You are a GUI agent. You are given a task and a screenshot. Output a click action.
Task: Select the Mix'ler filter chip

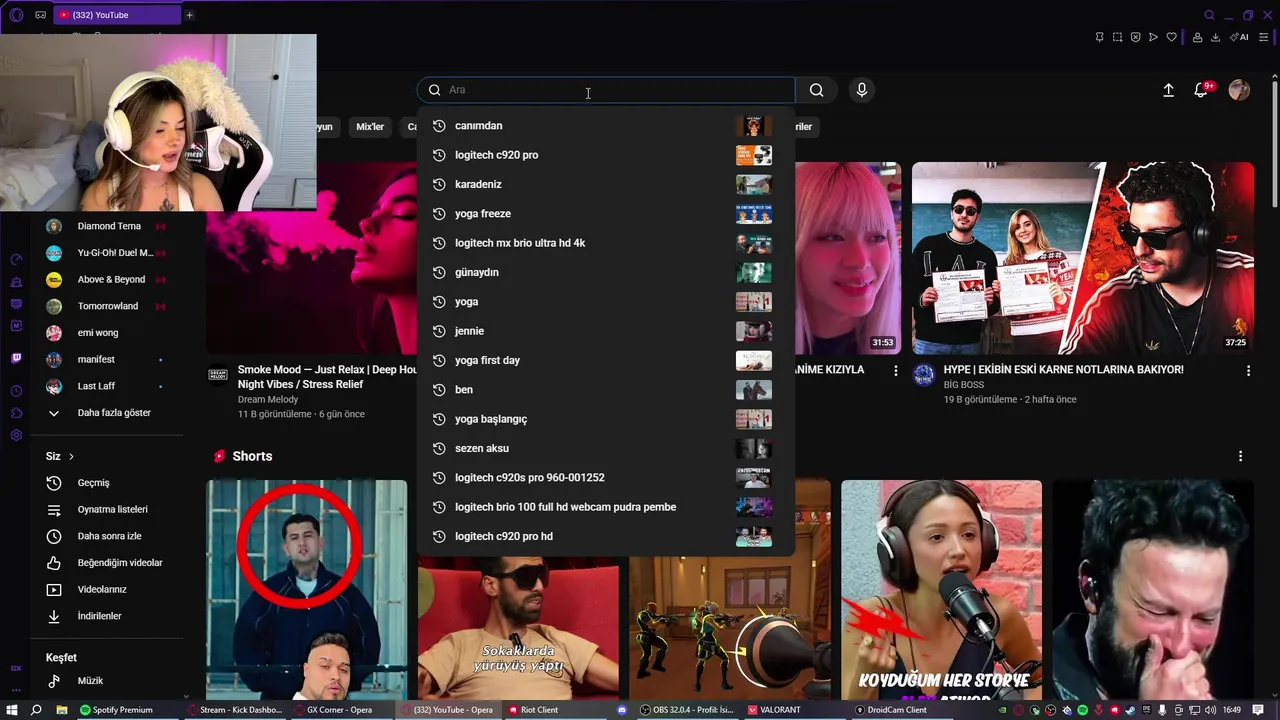tap(370, 127)
